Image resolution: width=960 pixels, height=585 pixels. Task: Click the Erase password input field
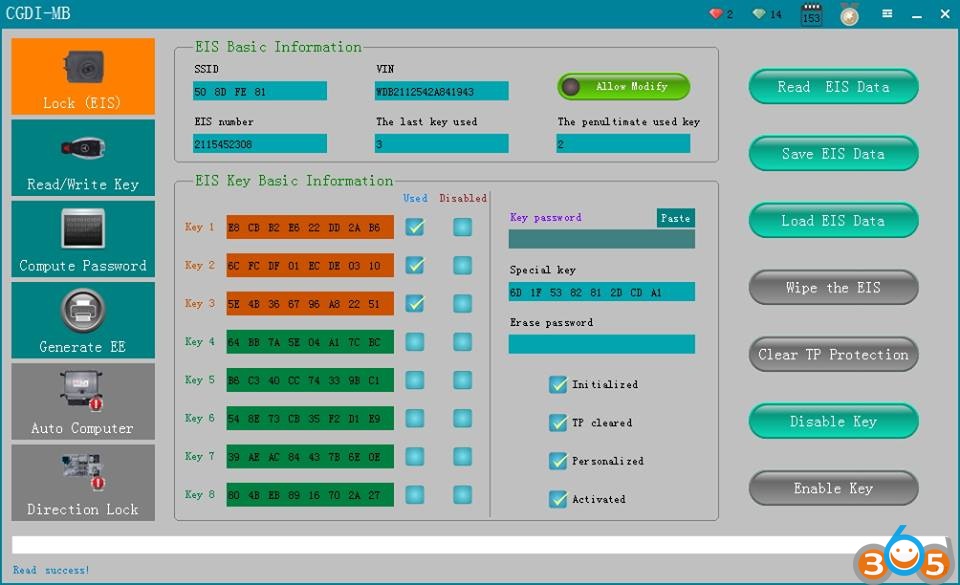coord(601,344)
